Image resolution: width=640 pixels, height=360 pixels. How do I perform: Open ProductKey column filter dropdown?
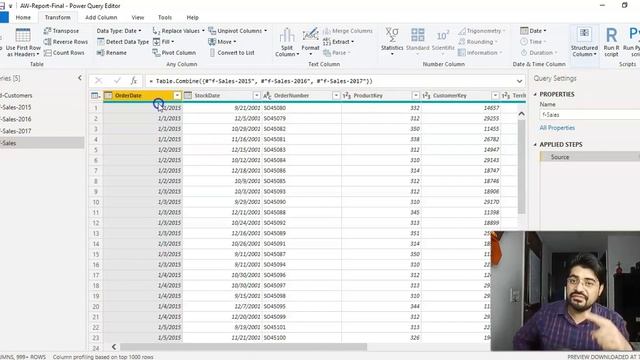tap(416, 96)
